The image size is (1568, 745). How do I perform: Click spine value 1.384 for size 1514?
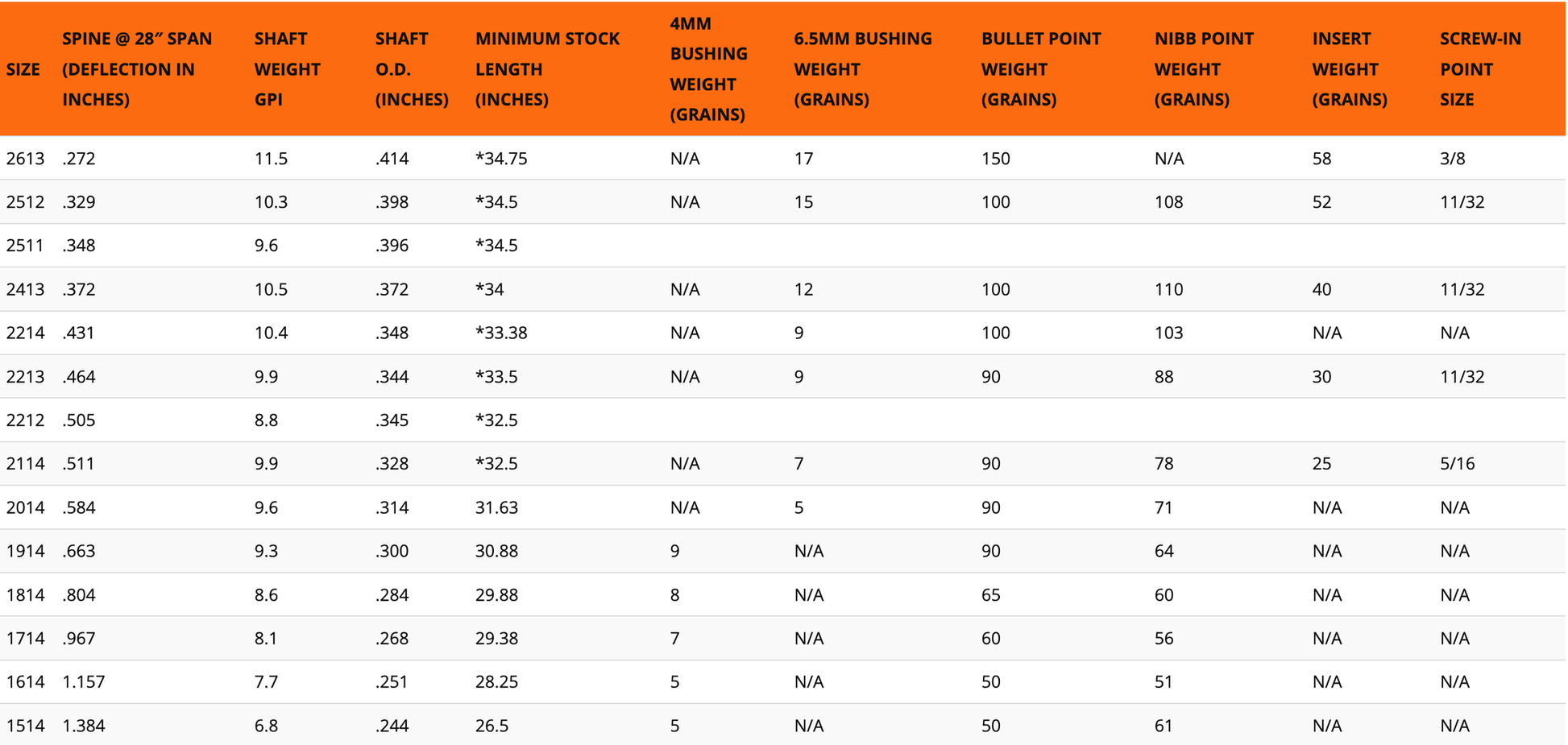[x=84, y=726]
